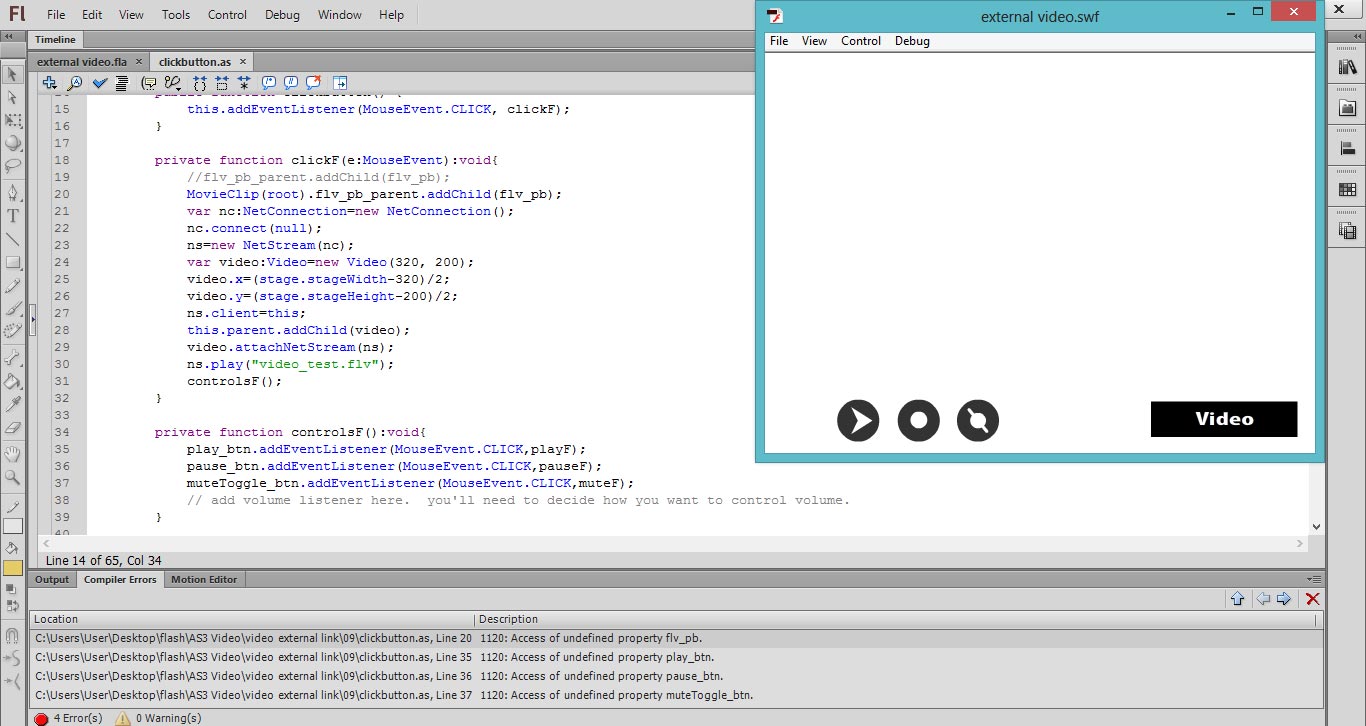Select the Lasso tool

click(x=13, y=166)
